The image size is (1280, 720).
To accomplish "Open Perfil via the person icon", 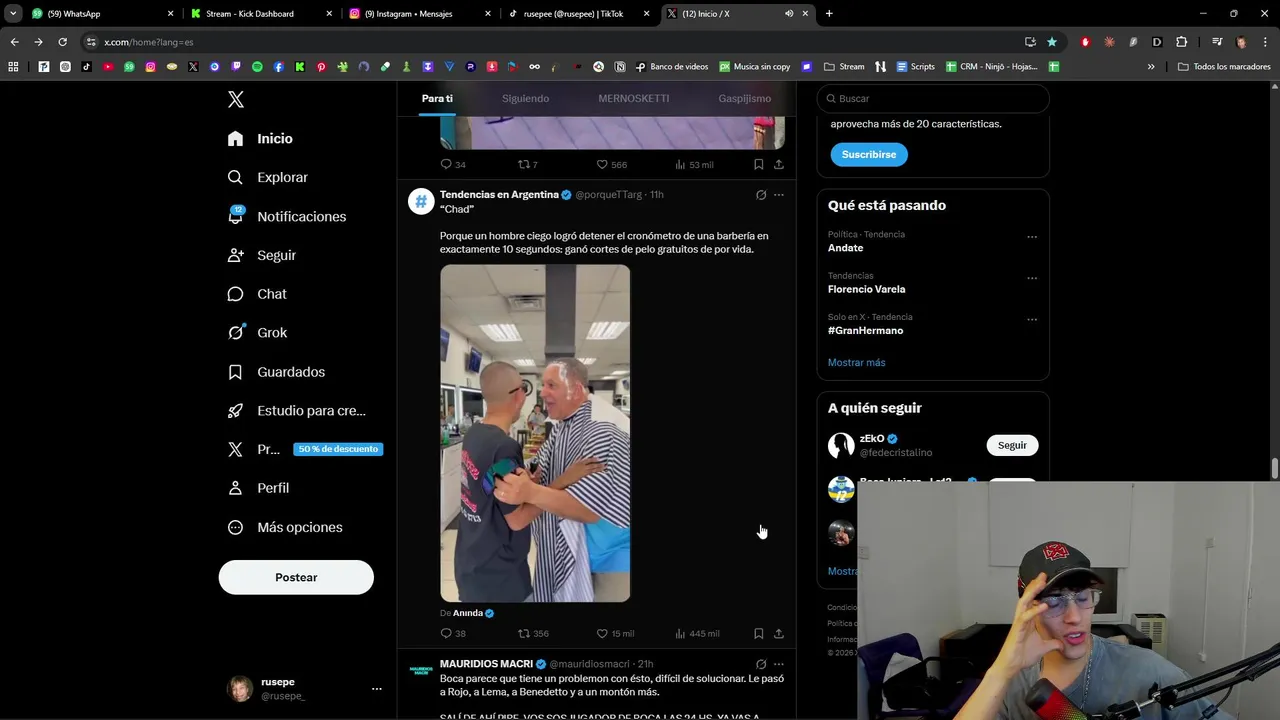I will click(x=235, y=488).
